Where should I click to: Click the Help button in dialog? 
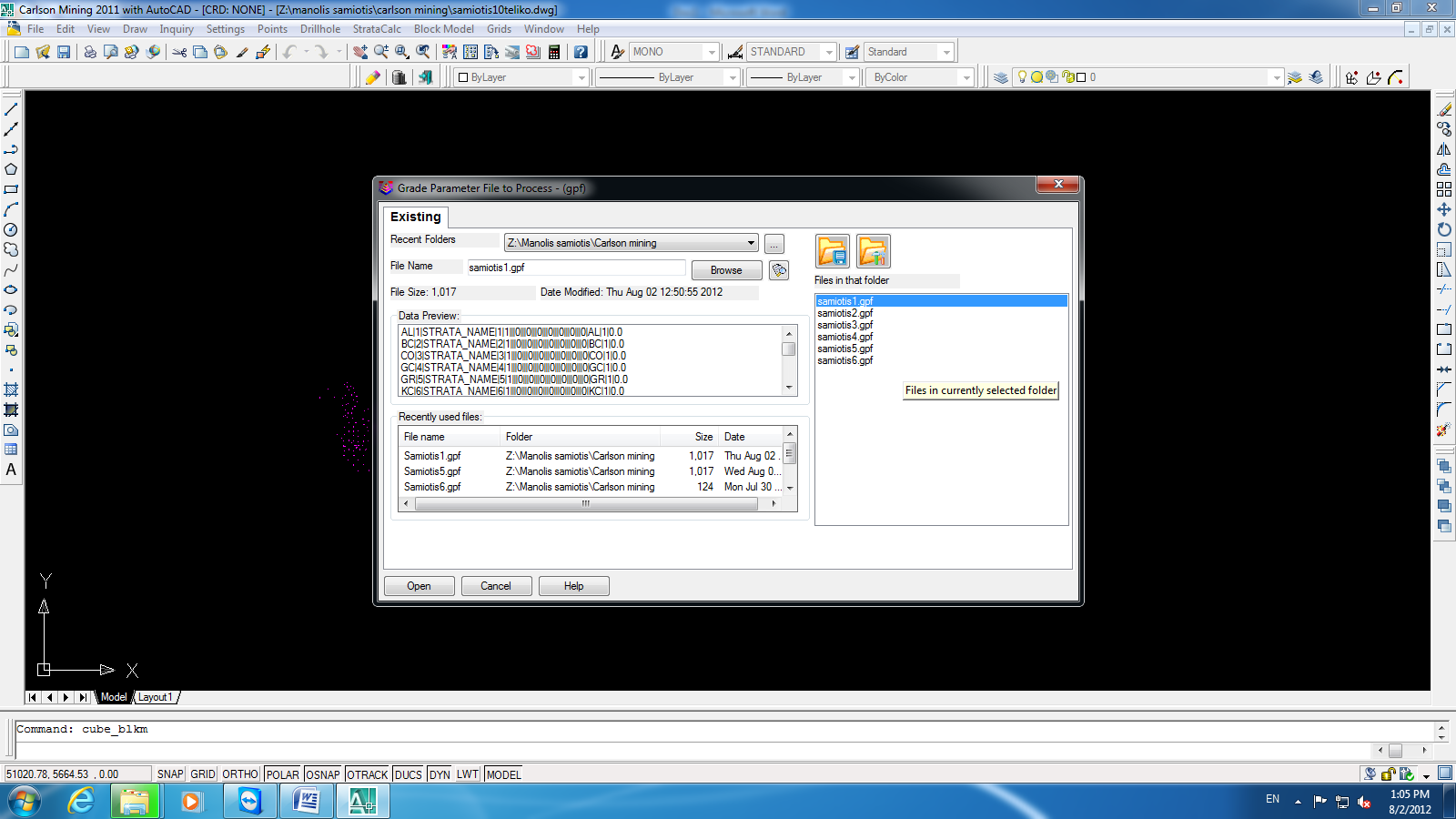coord(574,586)
